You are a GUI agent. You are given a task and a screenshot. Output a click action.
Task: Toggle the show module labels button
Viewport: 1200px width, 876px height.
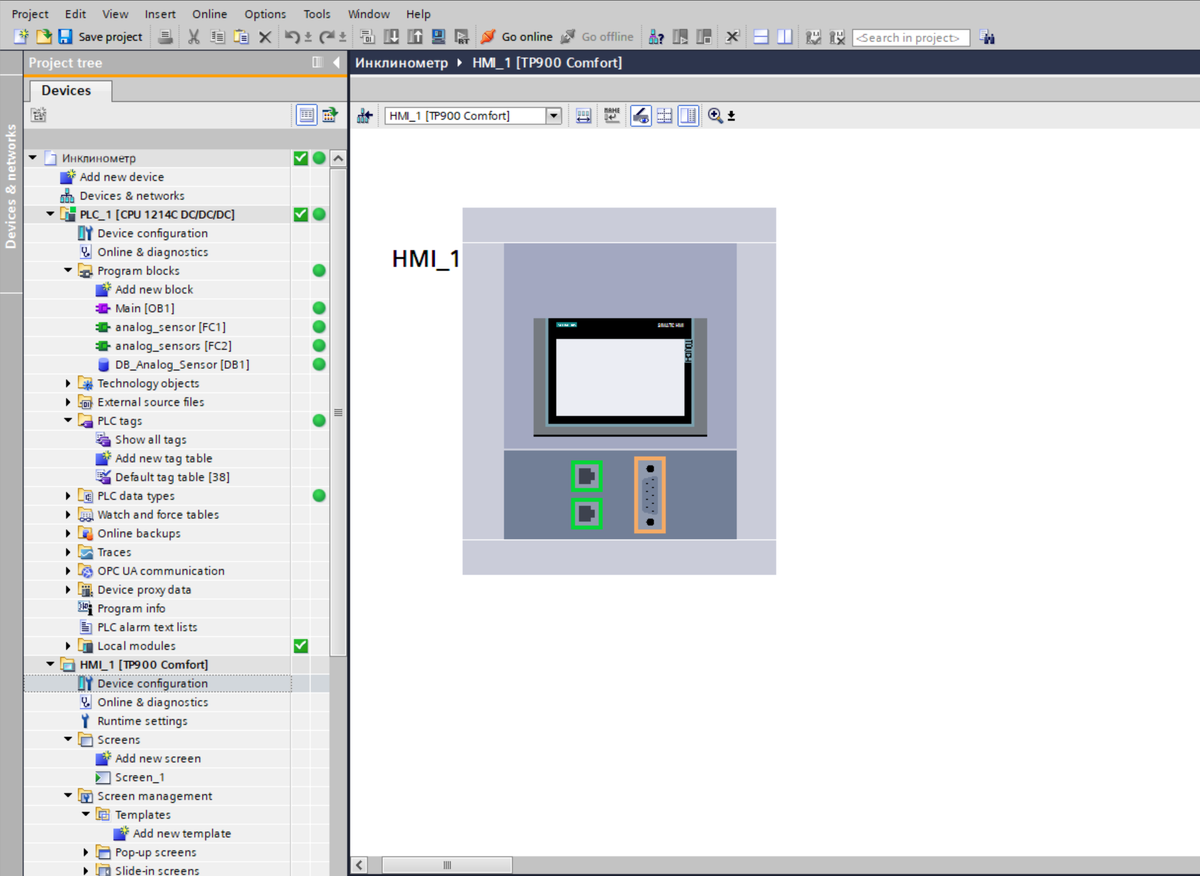612,116
